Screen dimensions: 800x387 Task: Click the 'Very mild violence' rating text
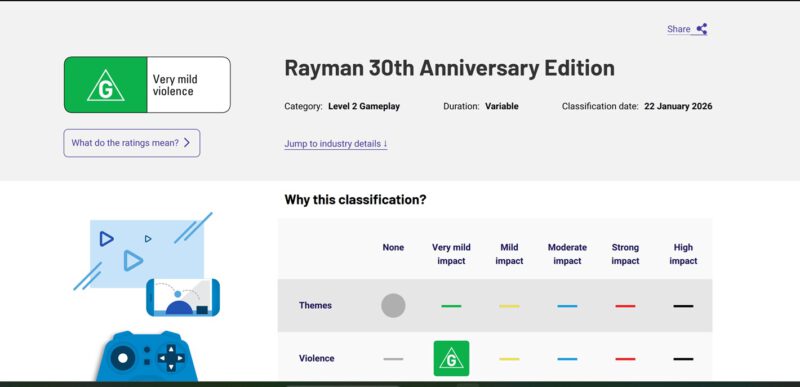coord(174,85)
